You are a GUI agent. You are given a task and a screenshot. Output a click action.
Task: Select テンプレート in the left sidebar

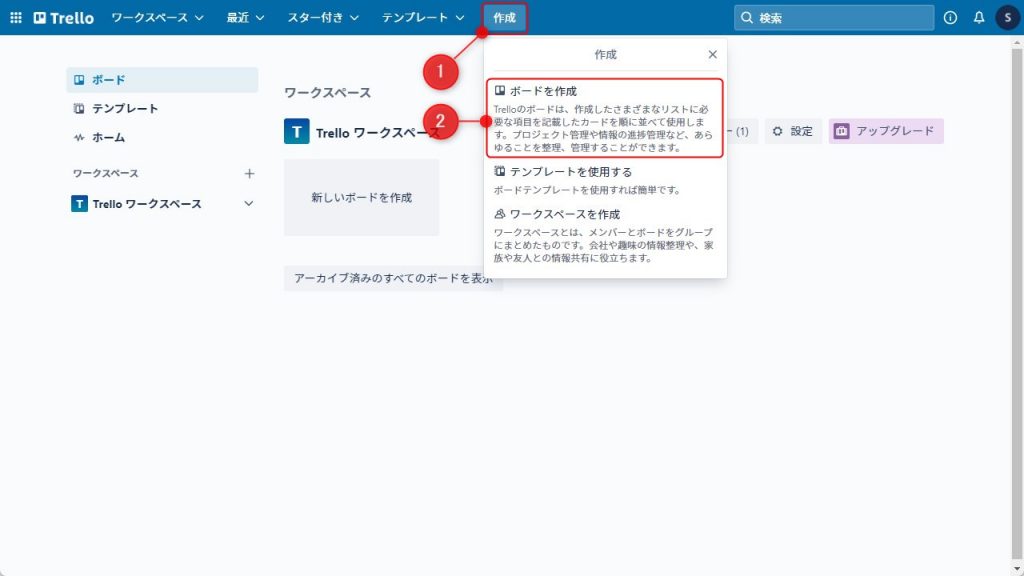pyautogui.click(x=162, y=108)
